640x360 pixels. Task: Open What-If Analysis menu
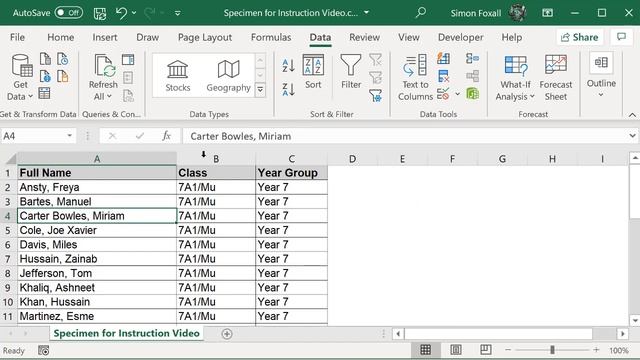pyautogui.click(x=515, y=77)
